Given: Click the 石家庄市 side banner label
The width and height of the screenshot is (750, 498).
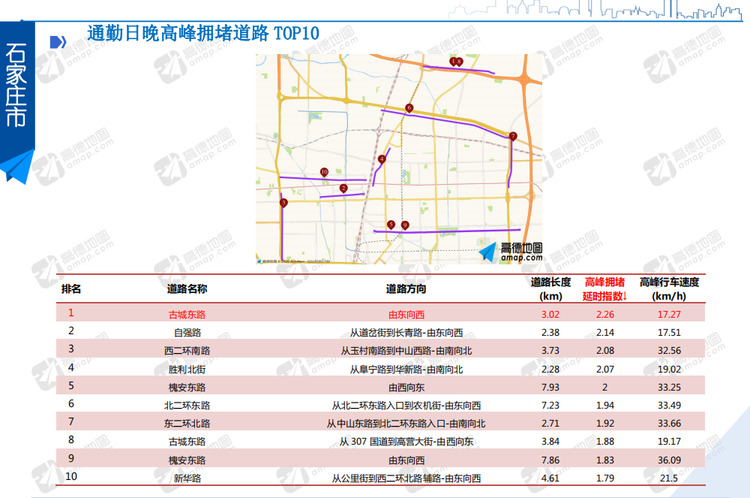Looking at the screenshot, I should [x=16, y=85].
